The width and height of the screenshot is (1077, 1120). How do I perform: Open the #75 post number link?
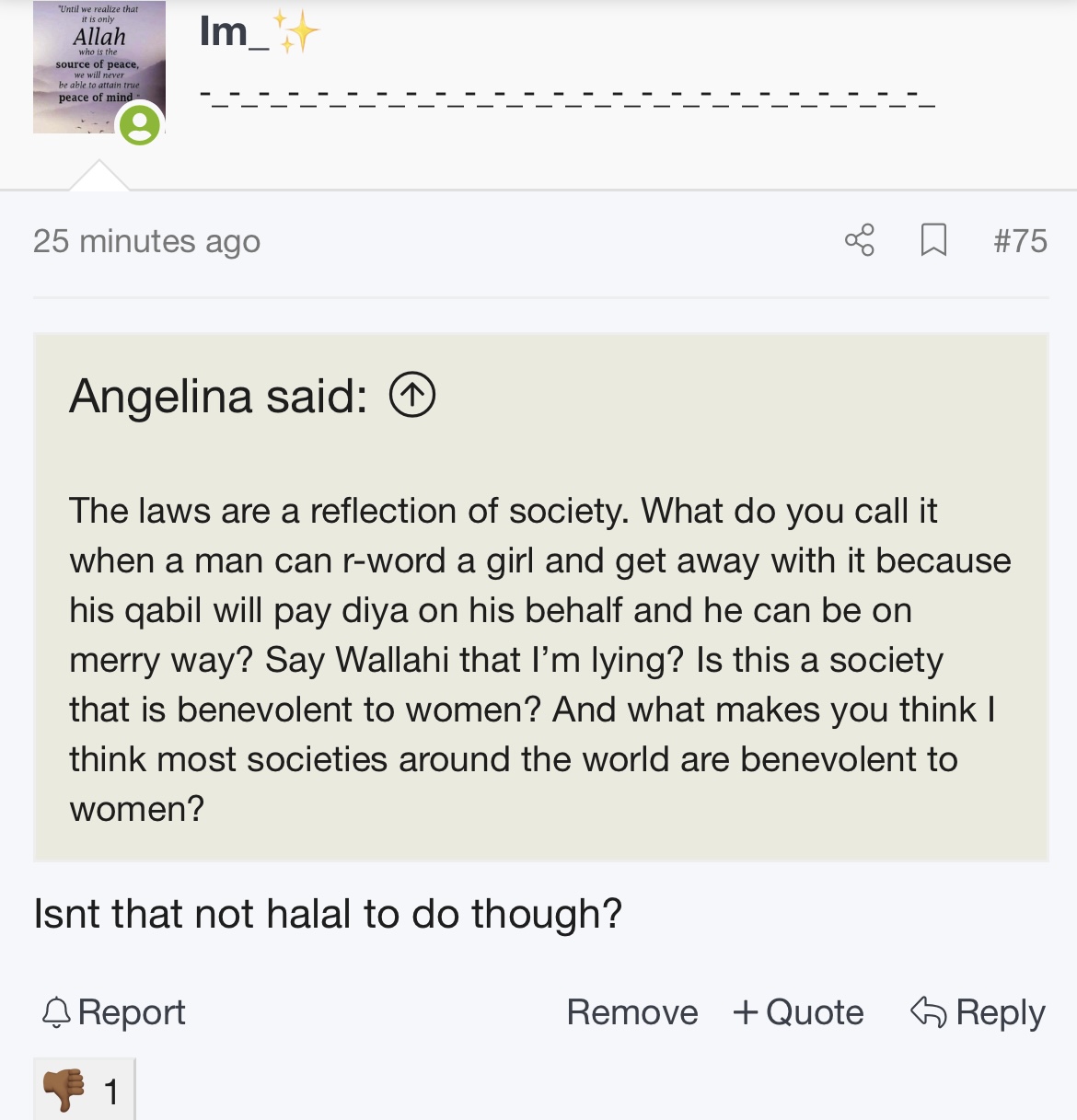pyautogui.click(x=1020, y=241)
